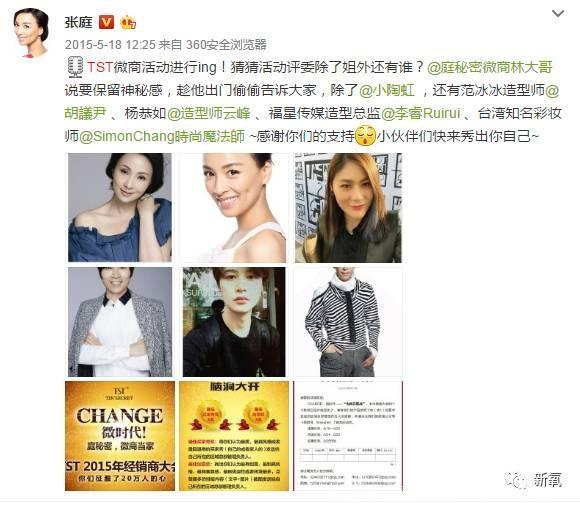
Task: Click the microphone emoji before TST
Action: (x=75, y=67)
